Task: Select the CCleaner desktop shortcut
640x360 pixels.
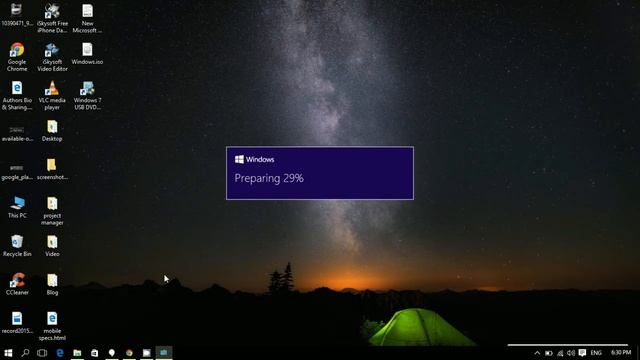Action: (x=17, y=284)
